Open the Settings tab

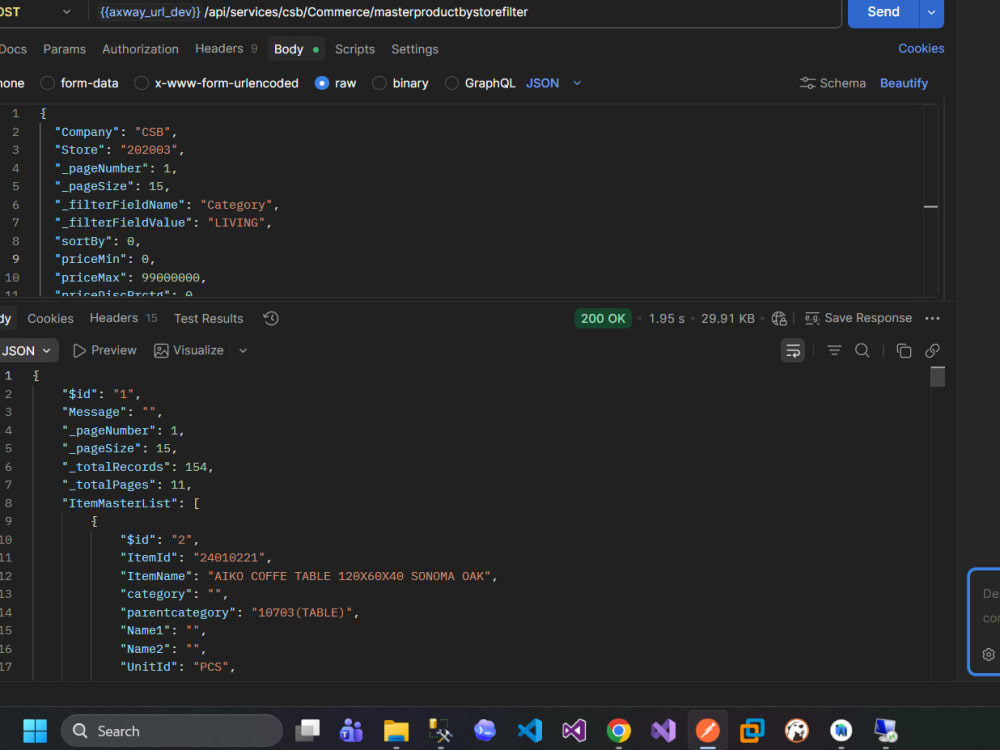(x=415, y=49)
